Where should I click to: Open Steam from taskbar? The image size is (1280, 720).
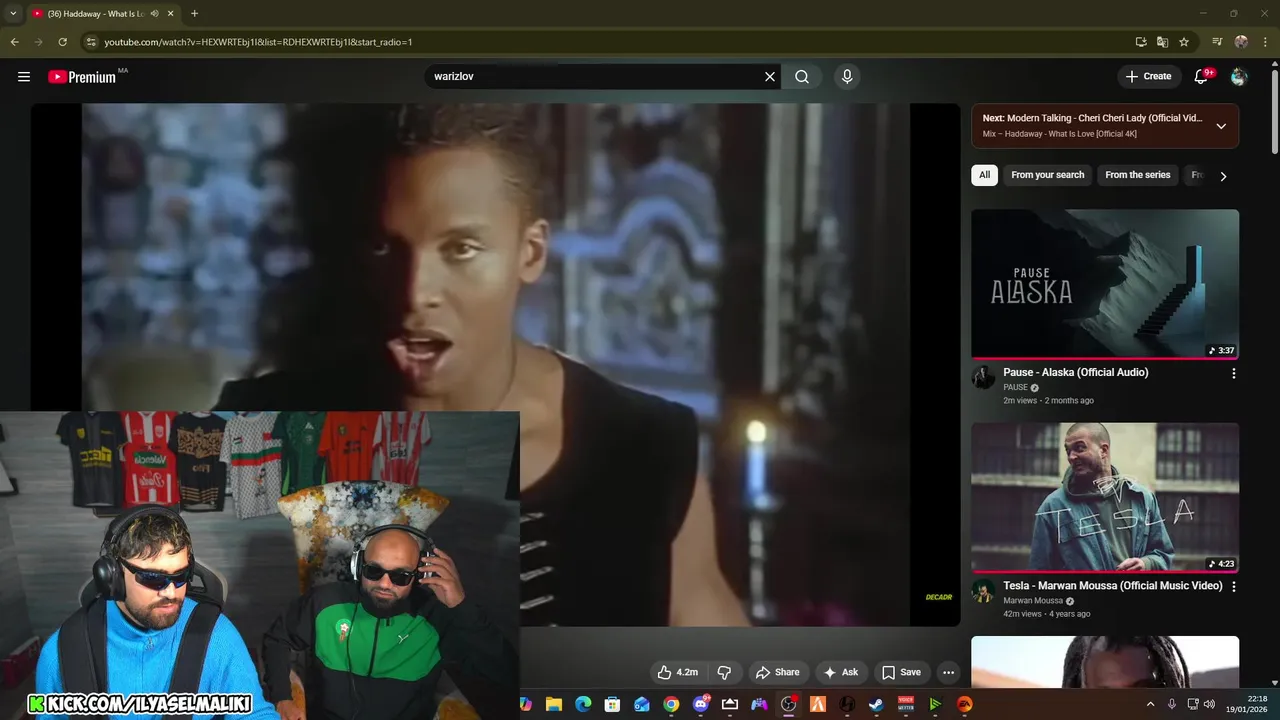click(876, 704)
